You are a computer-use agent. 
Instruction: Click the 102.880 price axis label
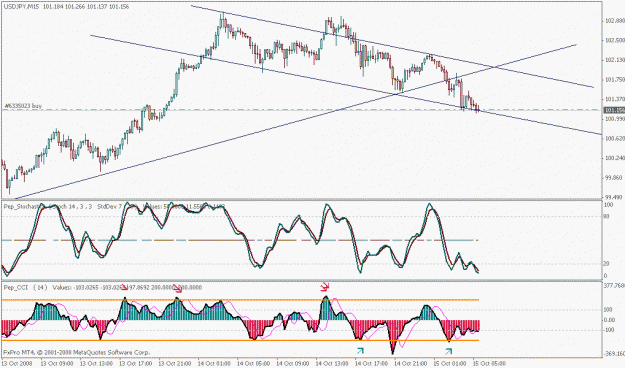(x=614, y=21)
